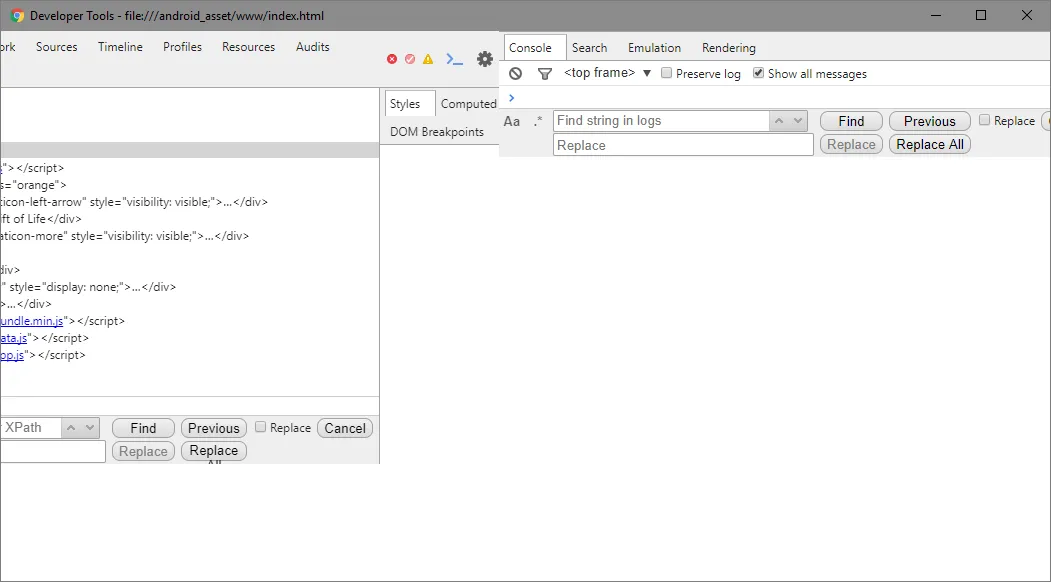Viewport: 1051px width, 582px height.
Task: Open the ata.js script link
Action: point(13,338)
